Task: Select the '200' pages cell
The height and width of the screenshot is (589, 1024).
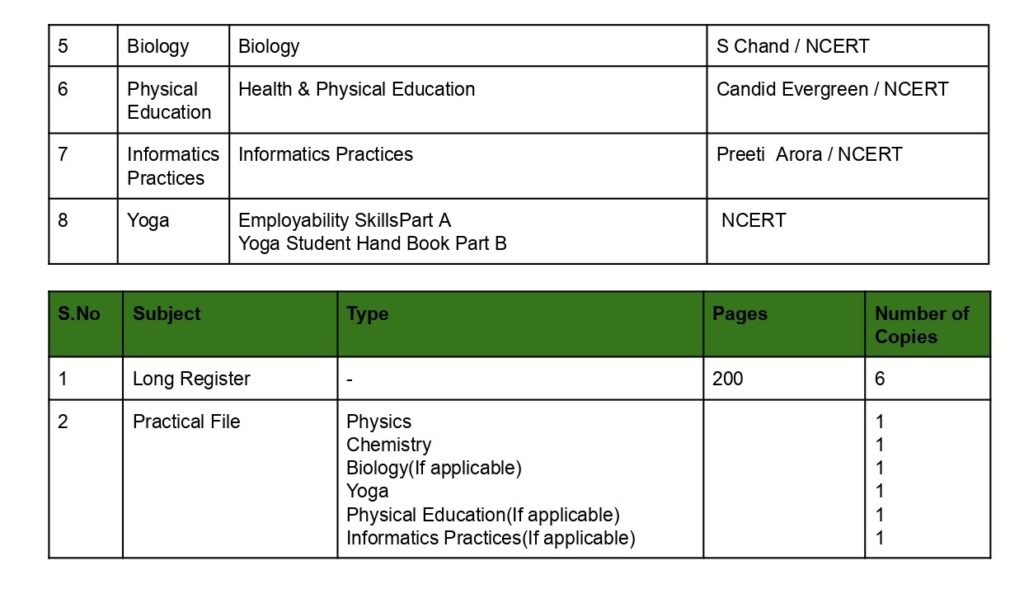Action: tap(727, 379)
